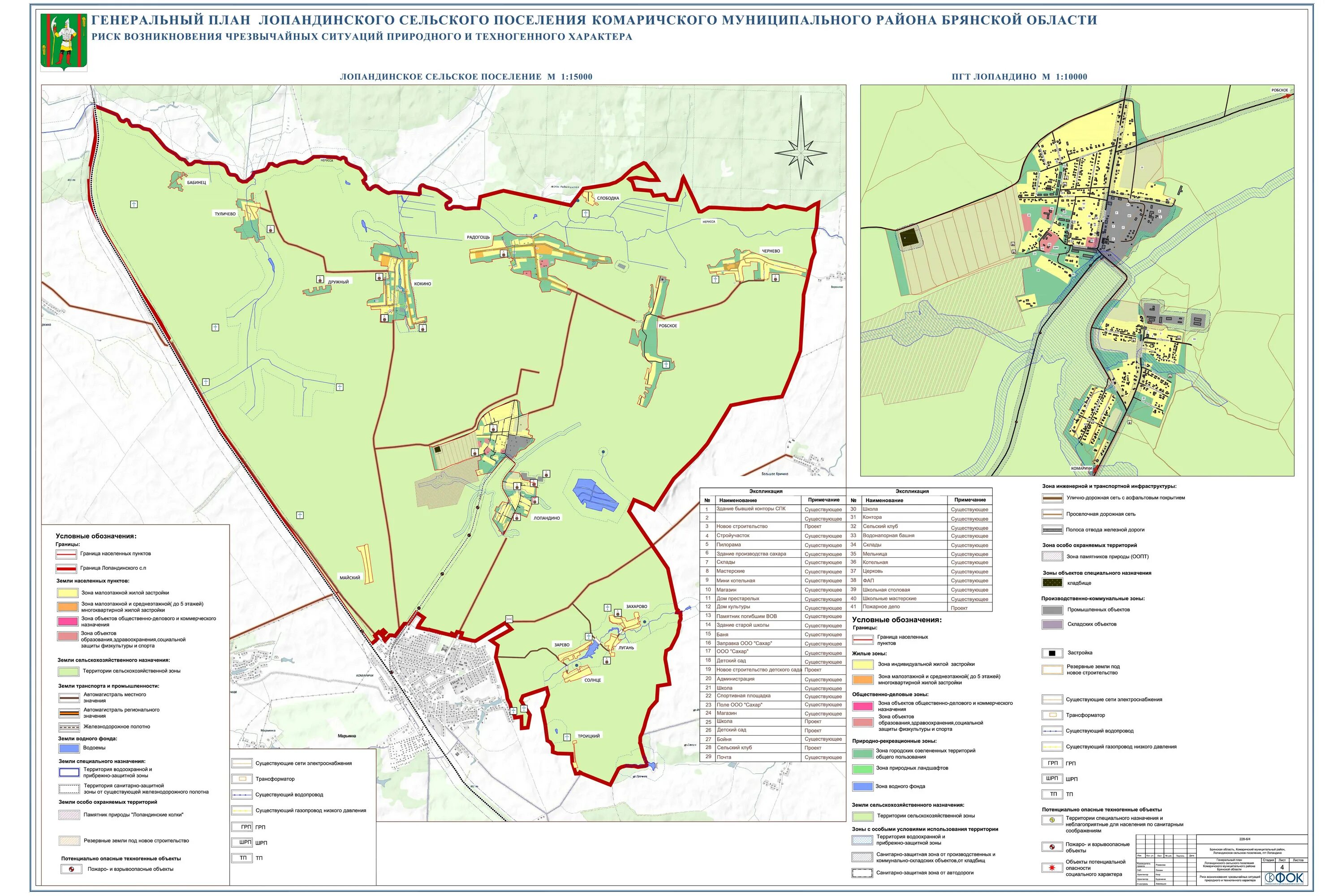Click the ШРП symbol in right legend
This screenshot has height=896, width=1344.
coord(1052,779)
